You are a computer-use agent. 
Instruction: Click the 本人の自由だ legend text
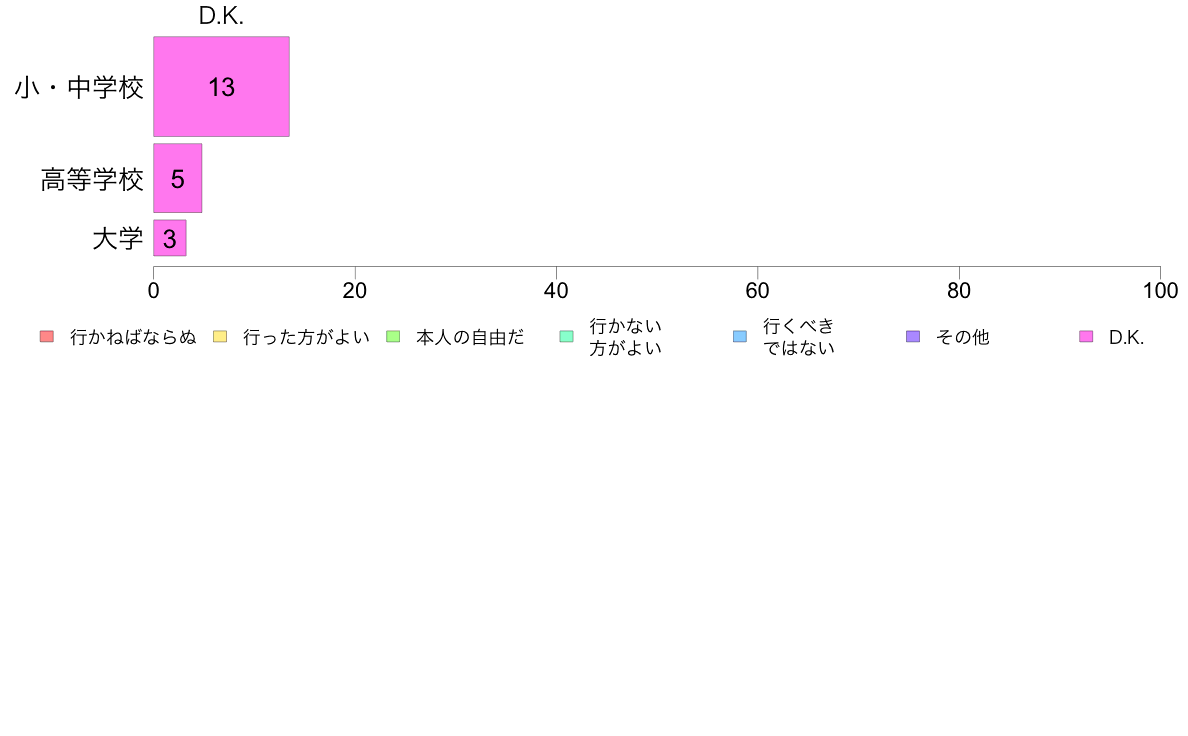(x=470, y=337)
